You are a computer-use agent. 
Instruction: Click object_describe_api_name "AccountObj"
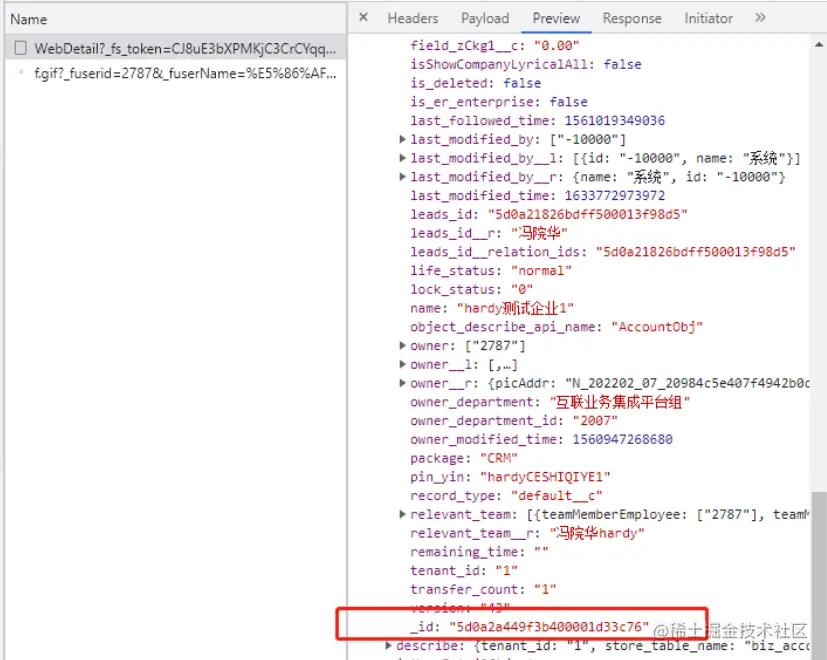pos(657,327)
